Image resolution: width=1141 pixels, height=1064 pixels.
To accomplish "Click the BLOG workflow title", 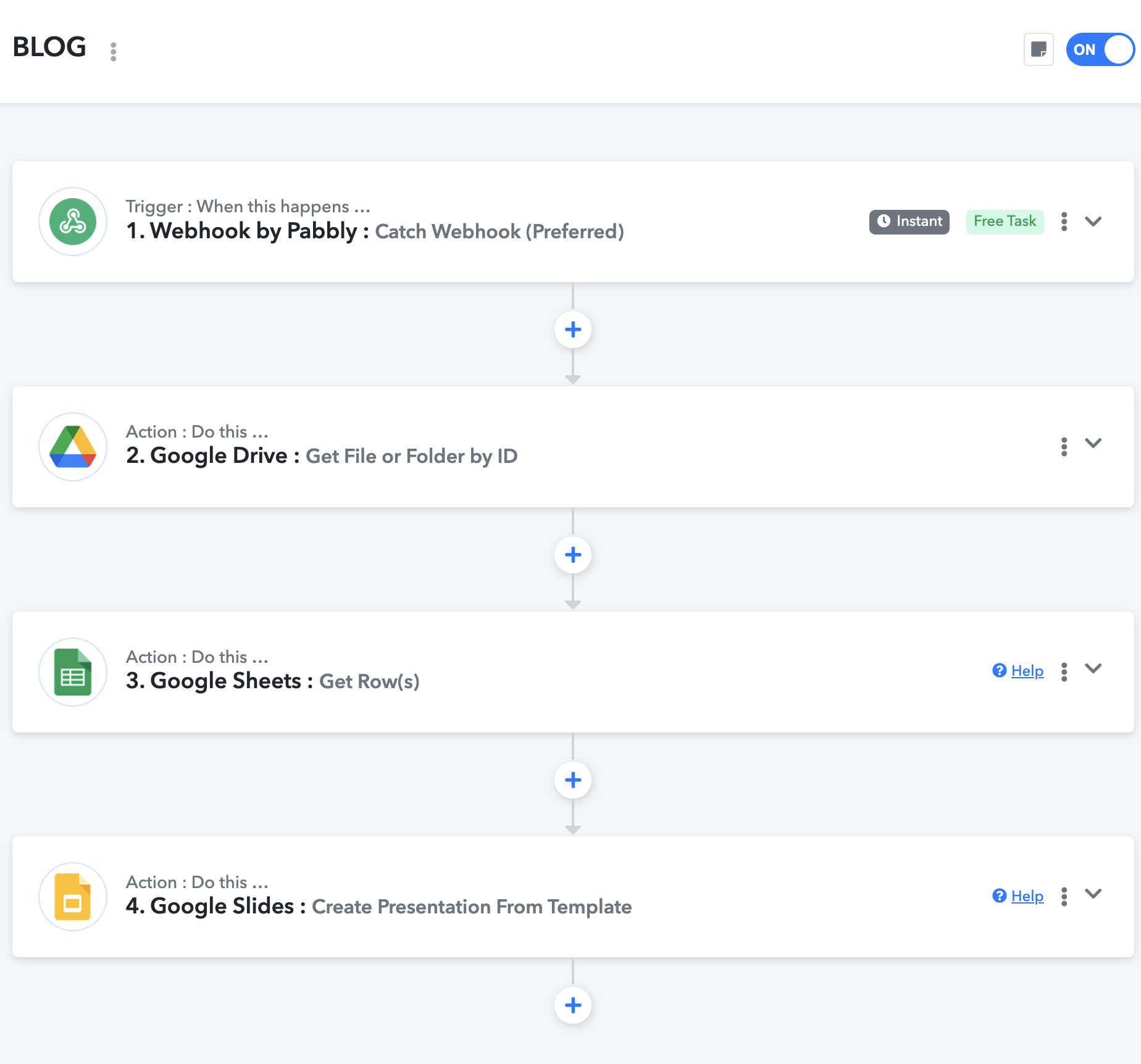I will click(49, 48).
